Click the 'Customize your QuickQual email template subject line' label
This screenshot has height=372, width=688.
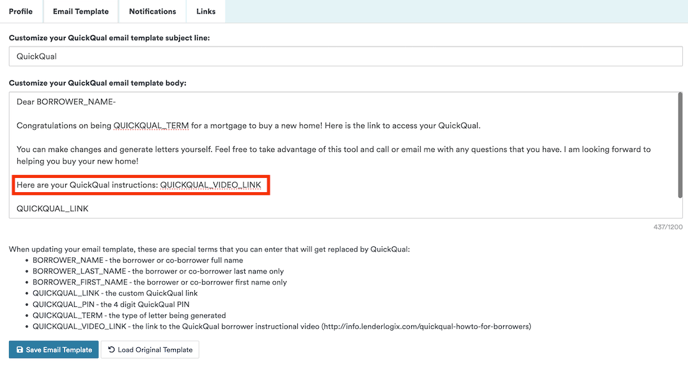pyautogui.click(x=109, y=38)
